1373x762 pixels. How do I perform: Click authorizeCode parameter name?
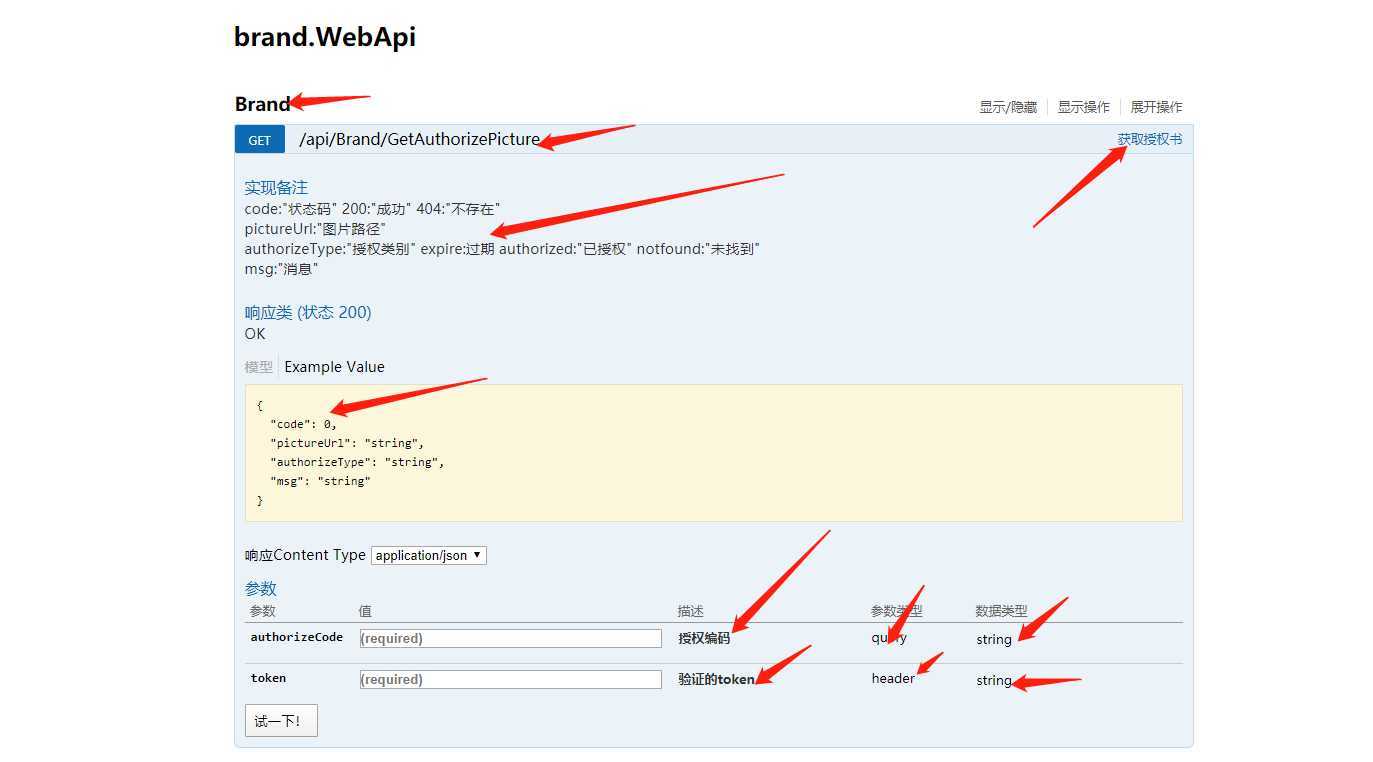[x=297, y=637]
